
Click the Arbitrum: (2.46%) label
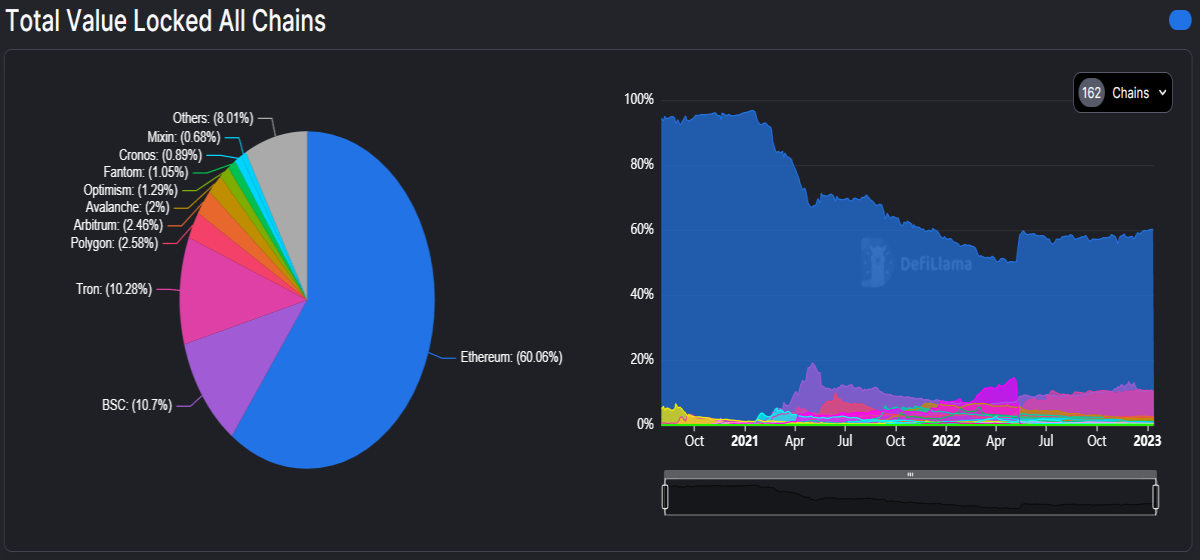coord(118,225)
